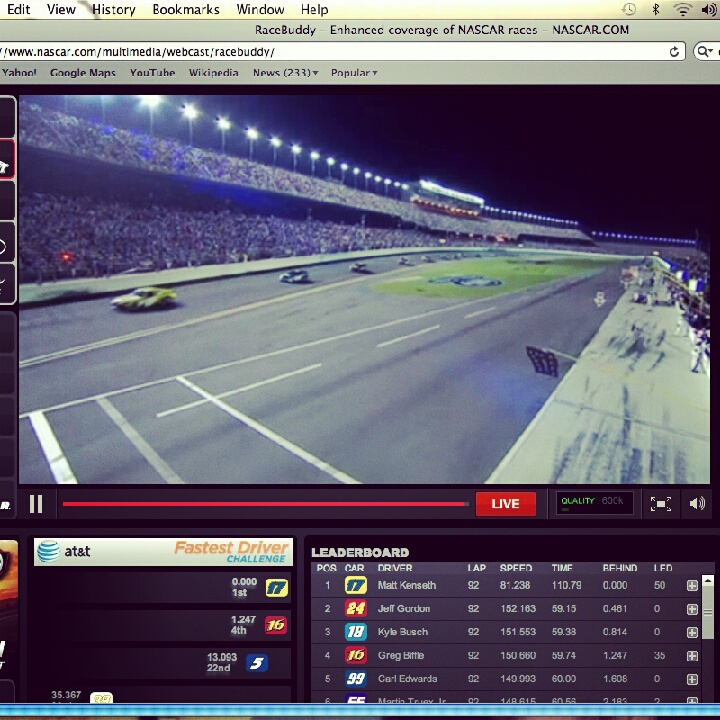Screen dimensions: 720x720
Task: Select car 16 in Fastest Driver Challenge
Action: pyautogui.click(x=276, y=625)
